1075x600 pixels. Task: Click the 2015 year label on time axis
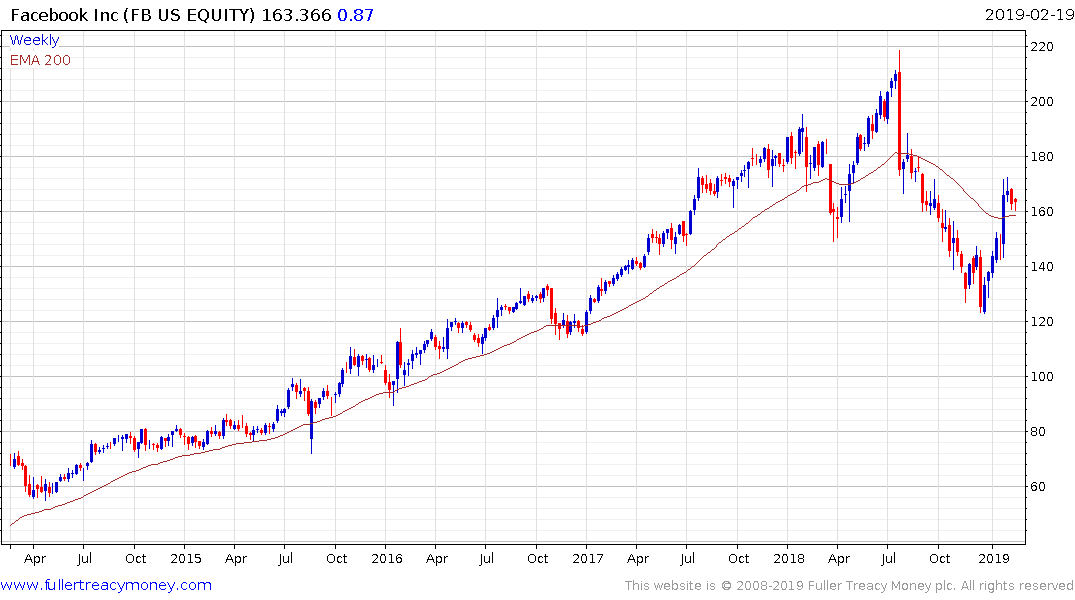186,558
